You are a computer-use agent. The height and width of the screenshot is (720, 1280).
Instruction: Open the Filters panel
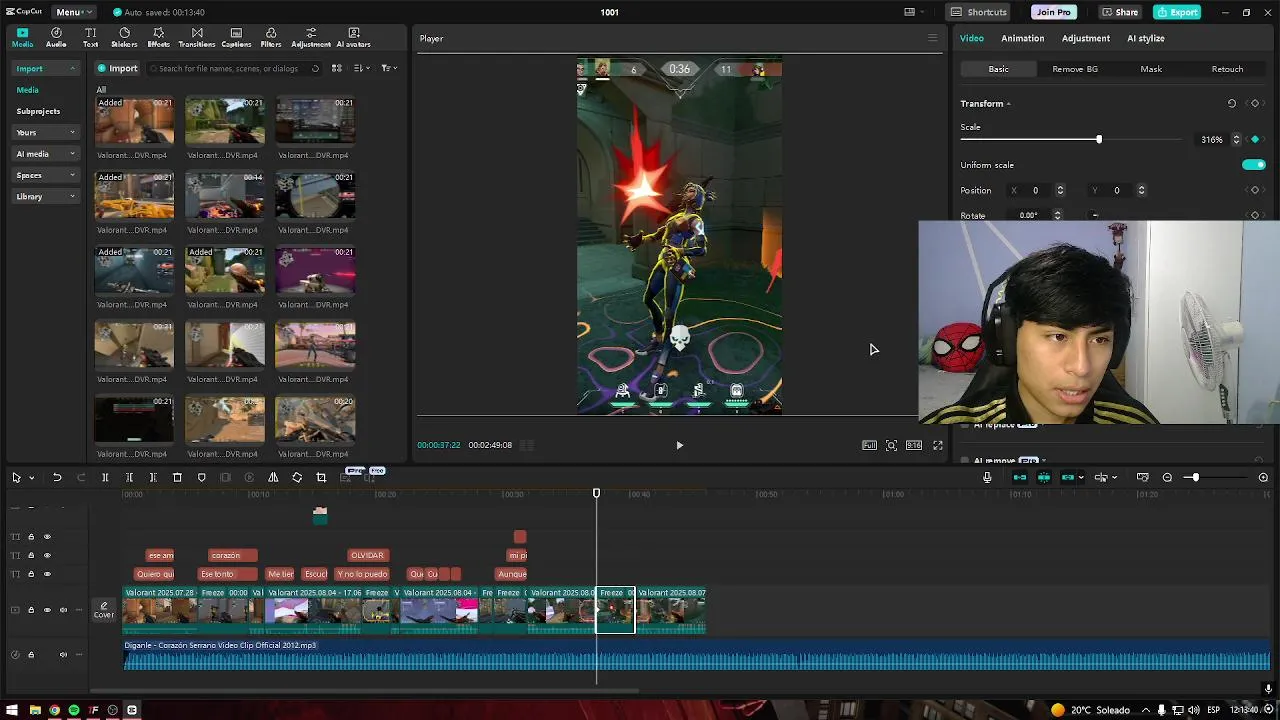pos(271,38)
